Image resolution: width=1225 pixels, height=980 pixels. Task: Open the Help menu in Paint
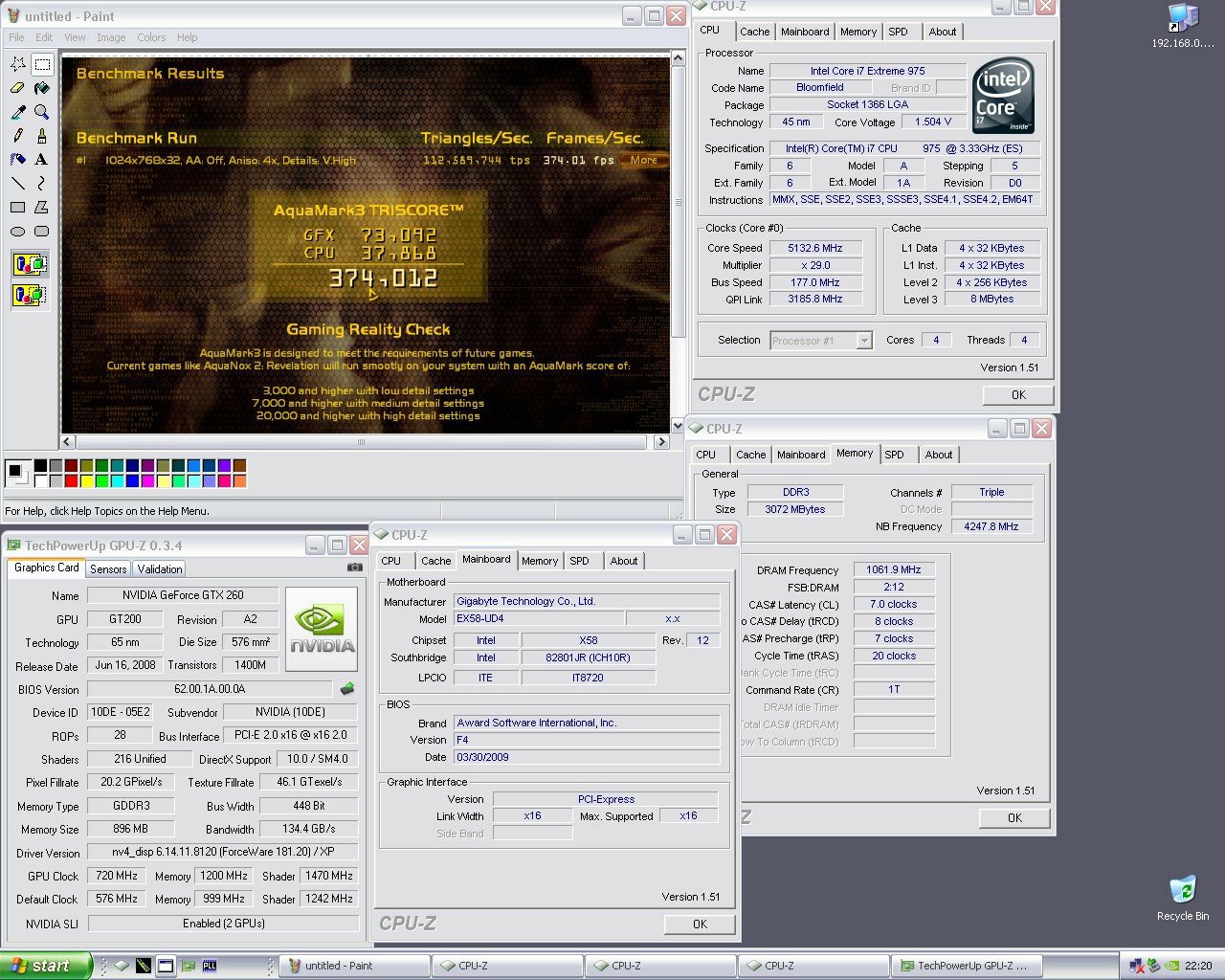tap(188, 37)
